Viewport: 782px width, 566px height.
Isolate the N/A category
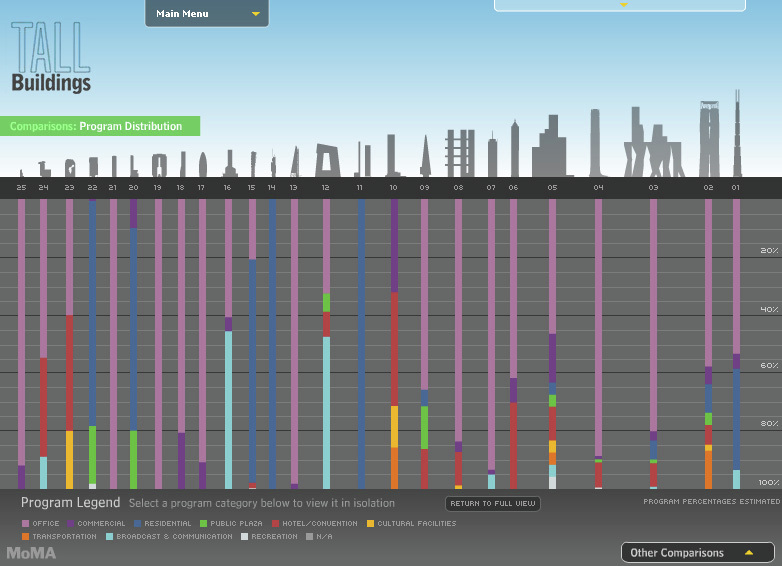coord(319,537)
